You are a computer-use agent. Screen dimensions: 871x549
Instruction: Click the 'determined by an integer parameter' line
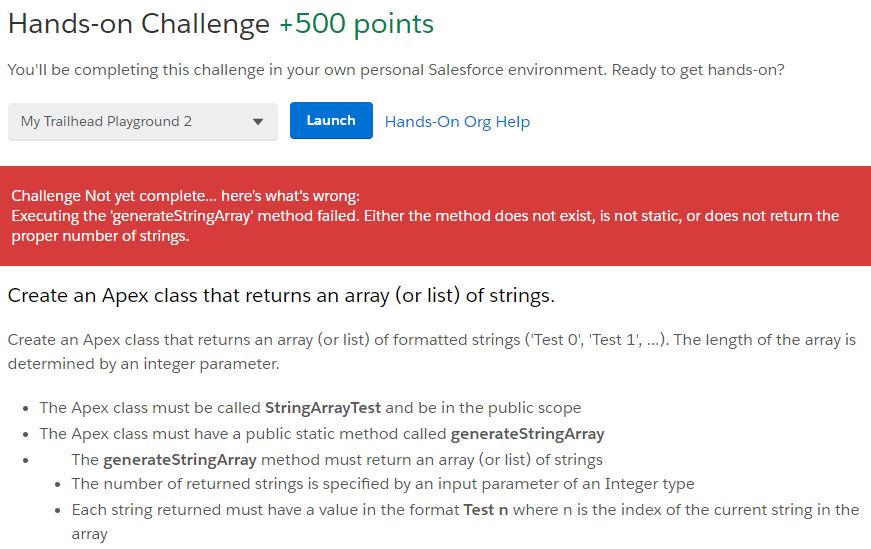[x=144, y=363]
